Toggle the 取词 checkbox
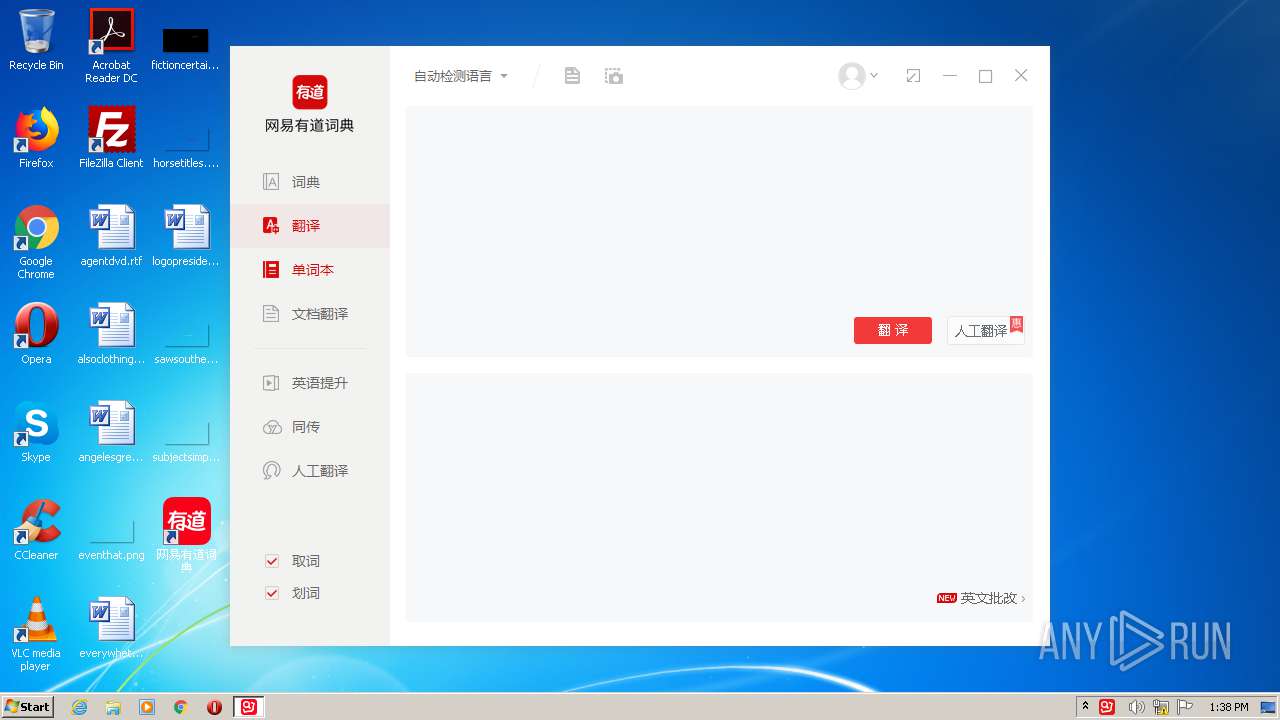This screenshot has width=1280, height=720. pos(271,561)
